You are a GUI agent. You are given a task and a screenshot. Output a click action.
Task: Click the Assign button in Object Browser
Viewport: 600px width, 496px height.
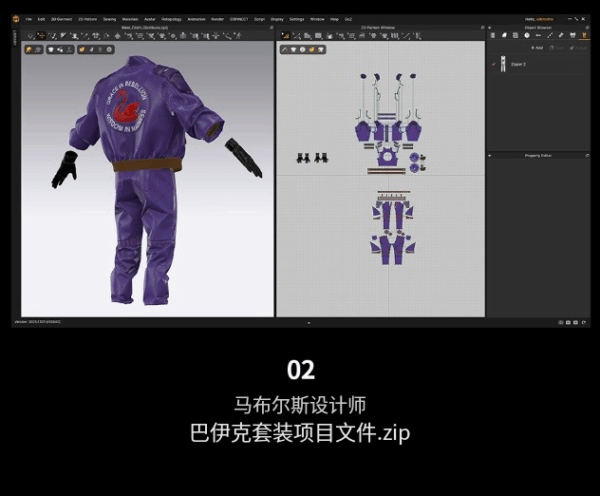(x=578, y=48)
